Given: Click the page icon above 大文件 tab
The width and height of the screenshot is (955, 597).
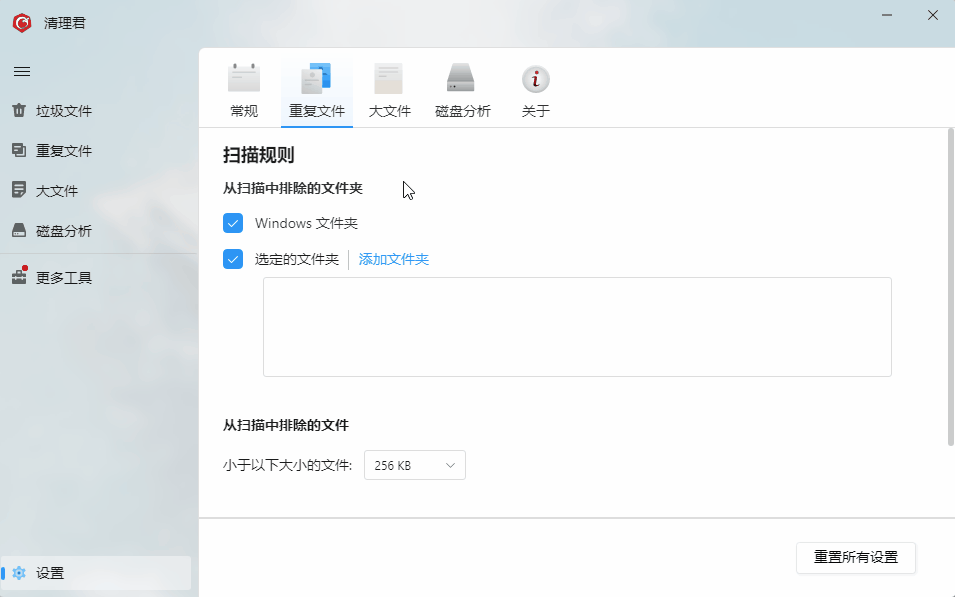Looking at the screenshot, I should 389,78.
